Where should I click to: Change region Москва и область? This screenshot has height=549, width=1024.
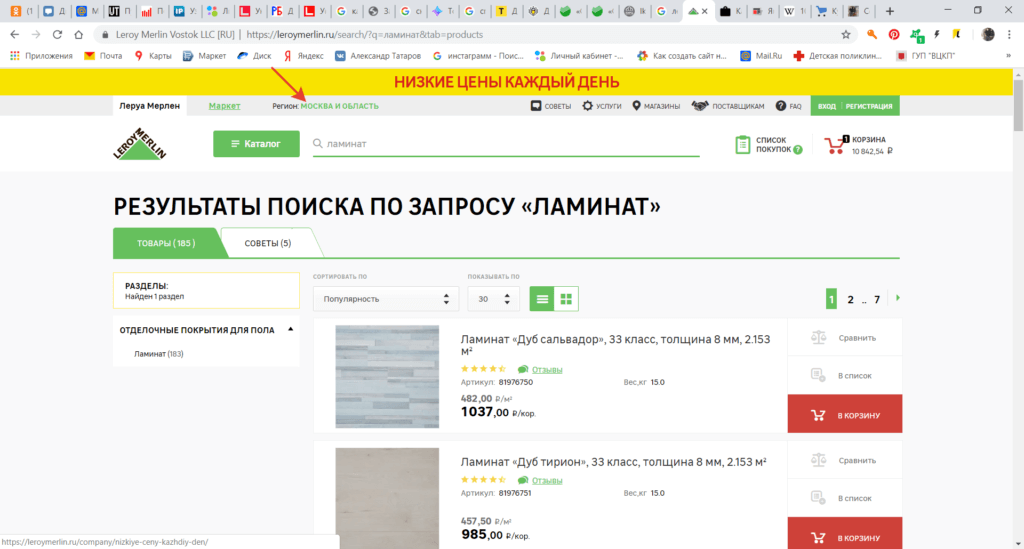click(x=339, y=106)
